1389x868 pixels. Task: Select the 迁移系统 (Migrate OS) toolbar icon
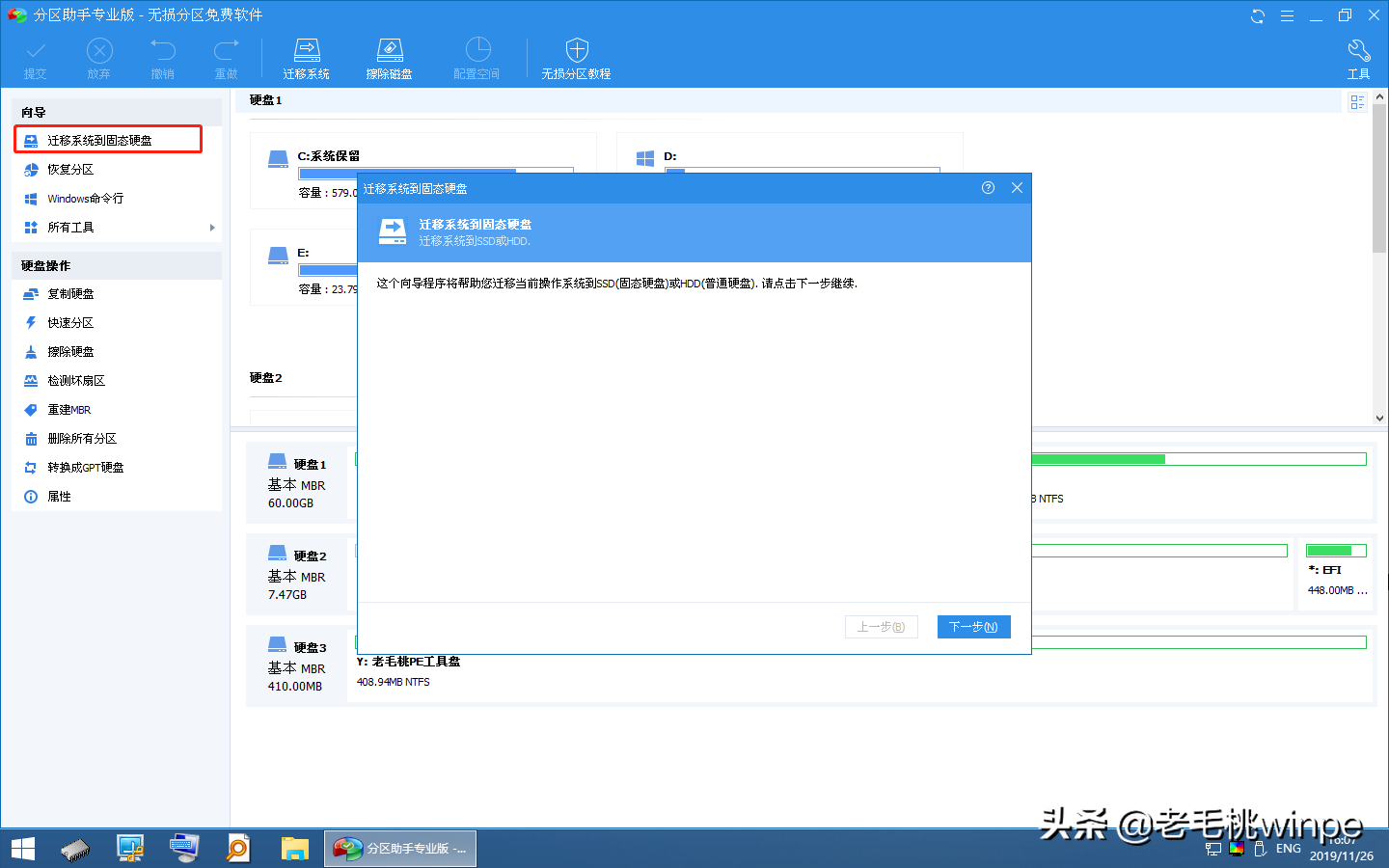coord(306,56)
